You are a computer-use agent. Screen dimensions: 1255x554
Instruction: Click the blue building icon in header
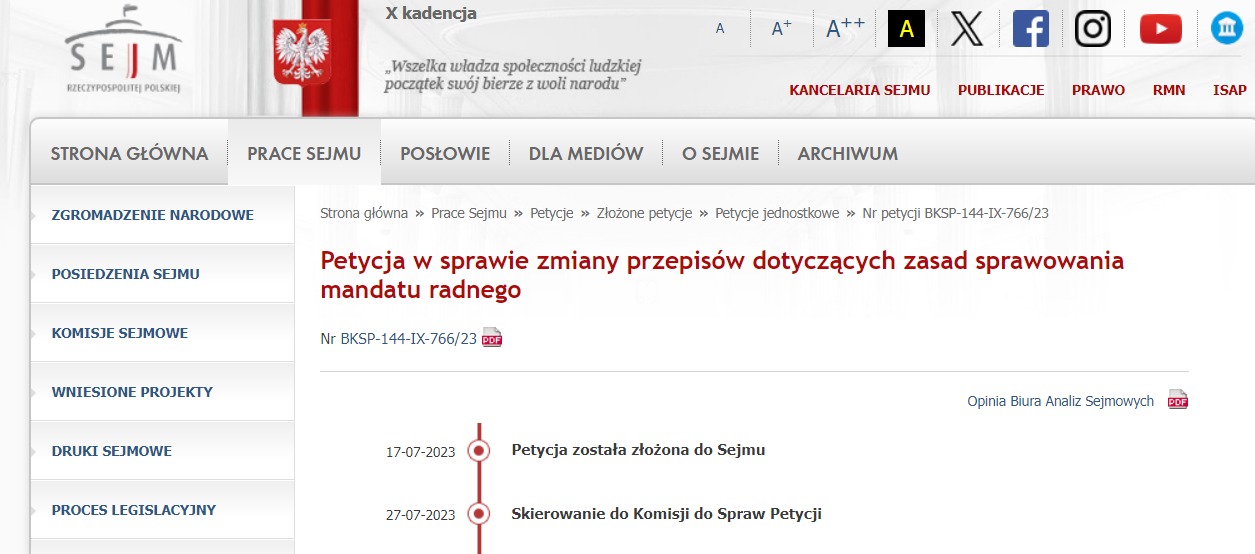(x=1227, y=29)
